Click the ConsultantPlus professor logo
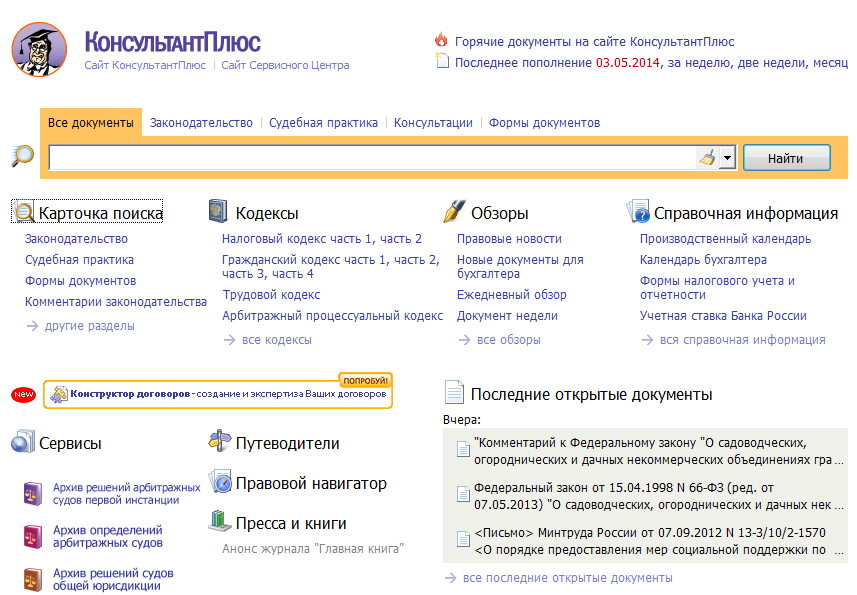 click(39, 49)
